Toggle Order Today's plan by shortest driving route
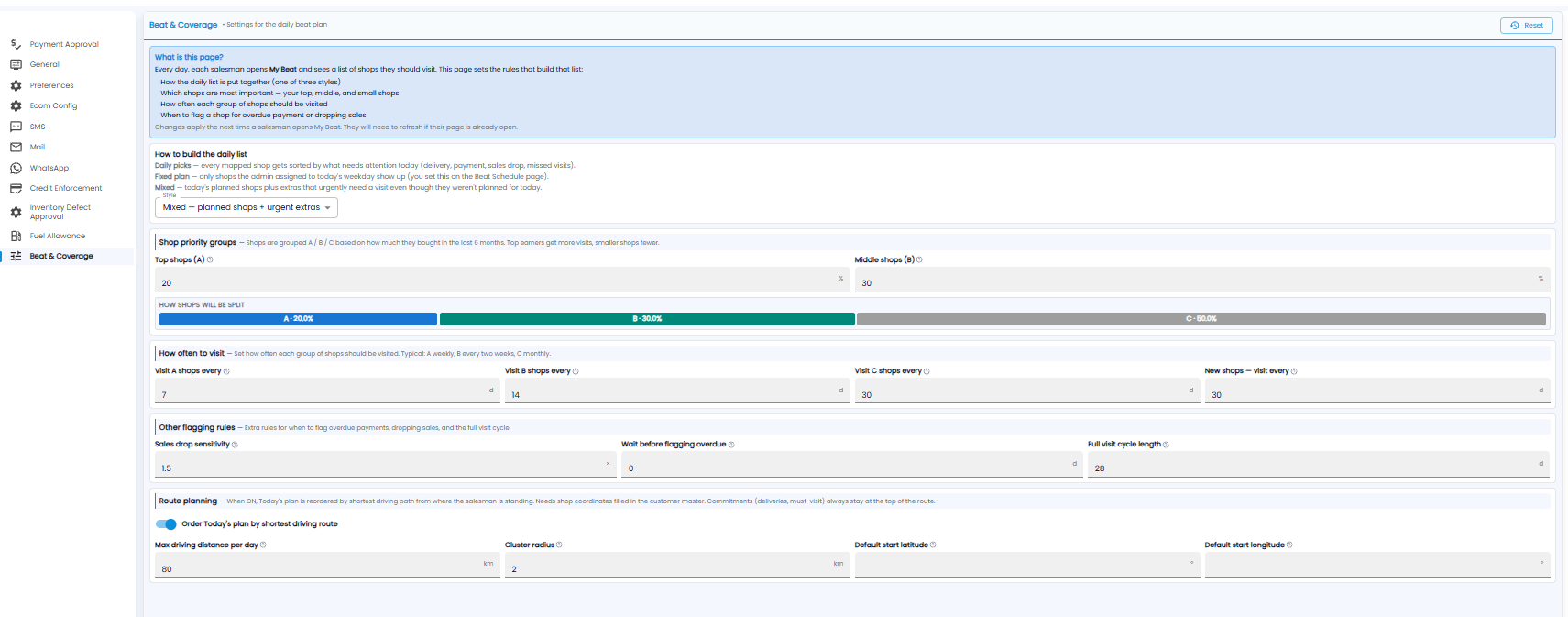 tap(166, 524)
